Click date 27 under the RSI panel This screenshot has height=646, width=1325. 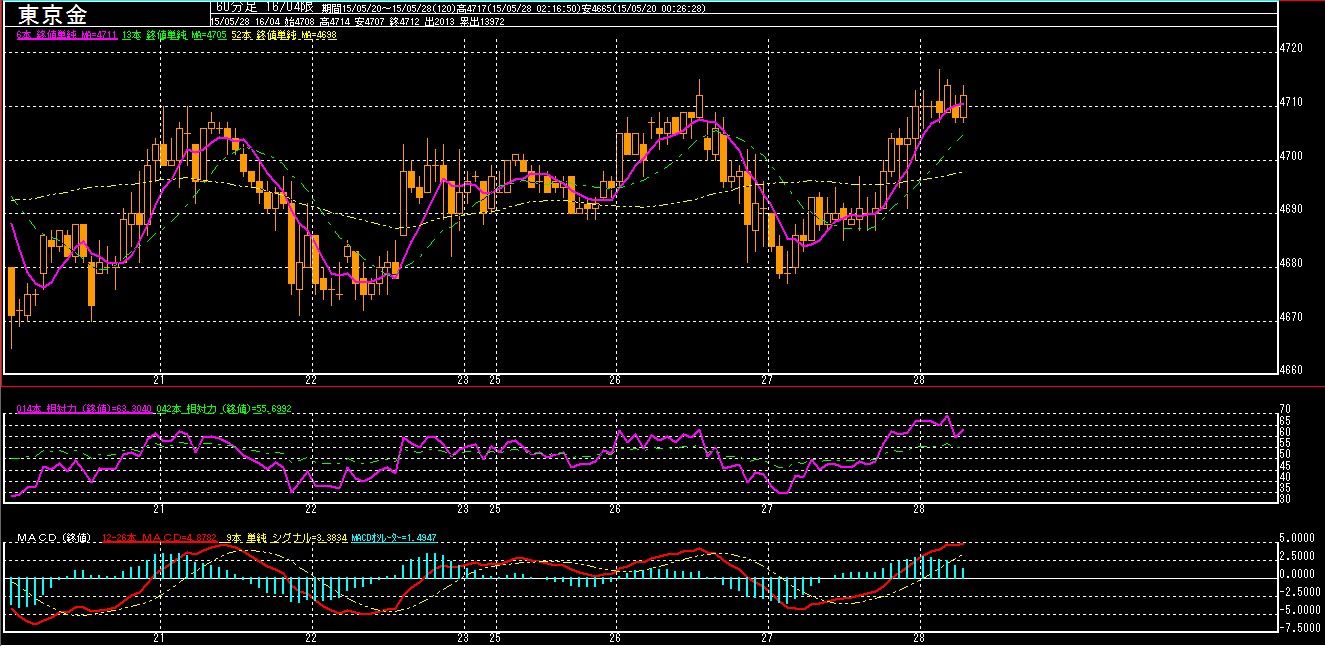click(767, 509)
